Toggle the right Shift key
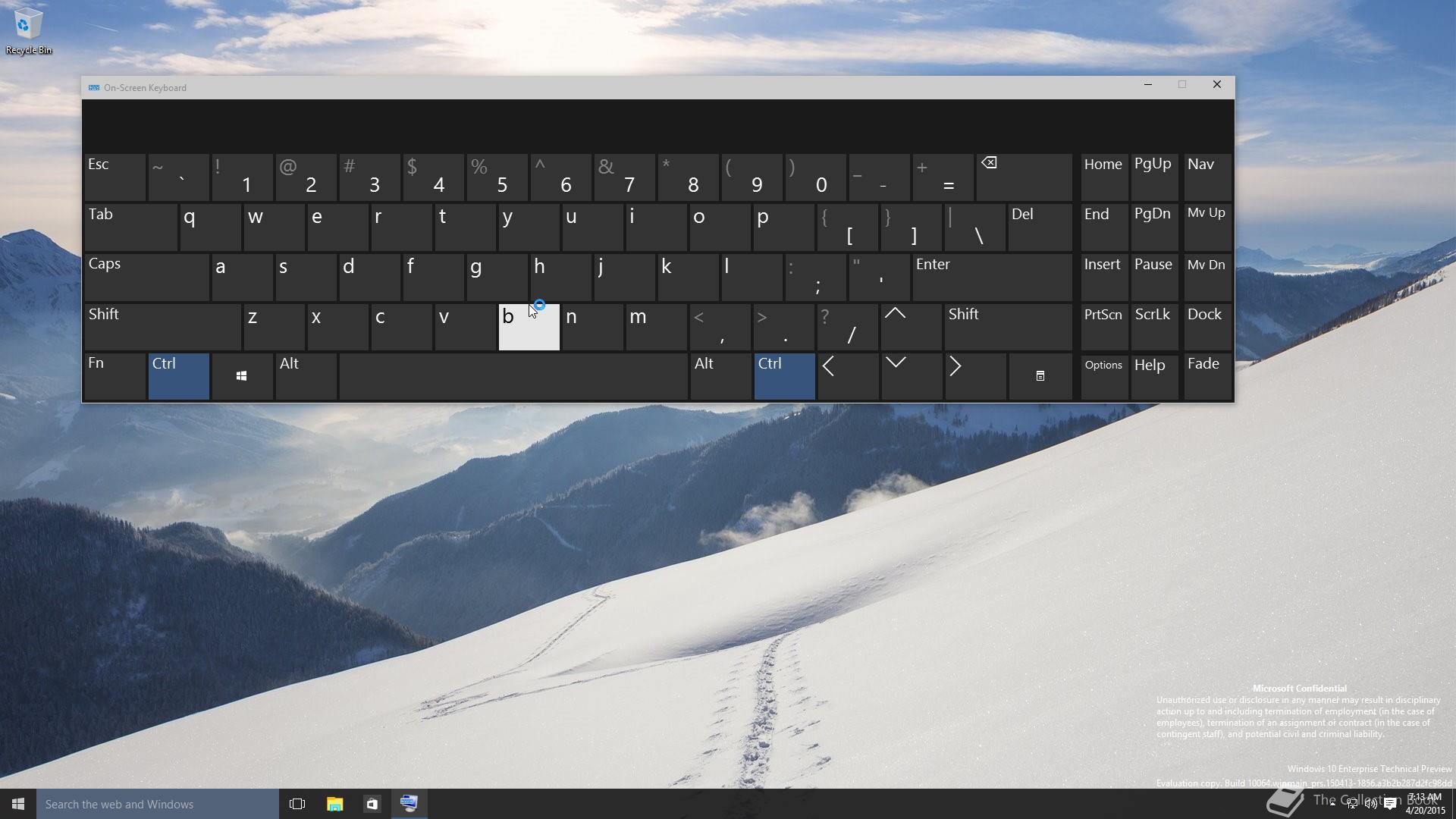The height and width of the screenshot is (819, 1456). [1008, 327]
